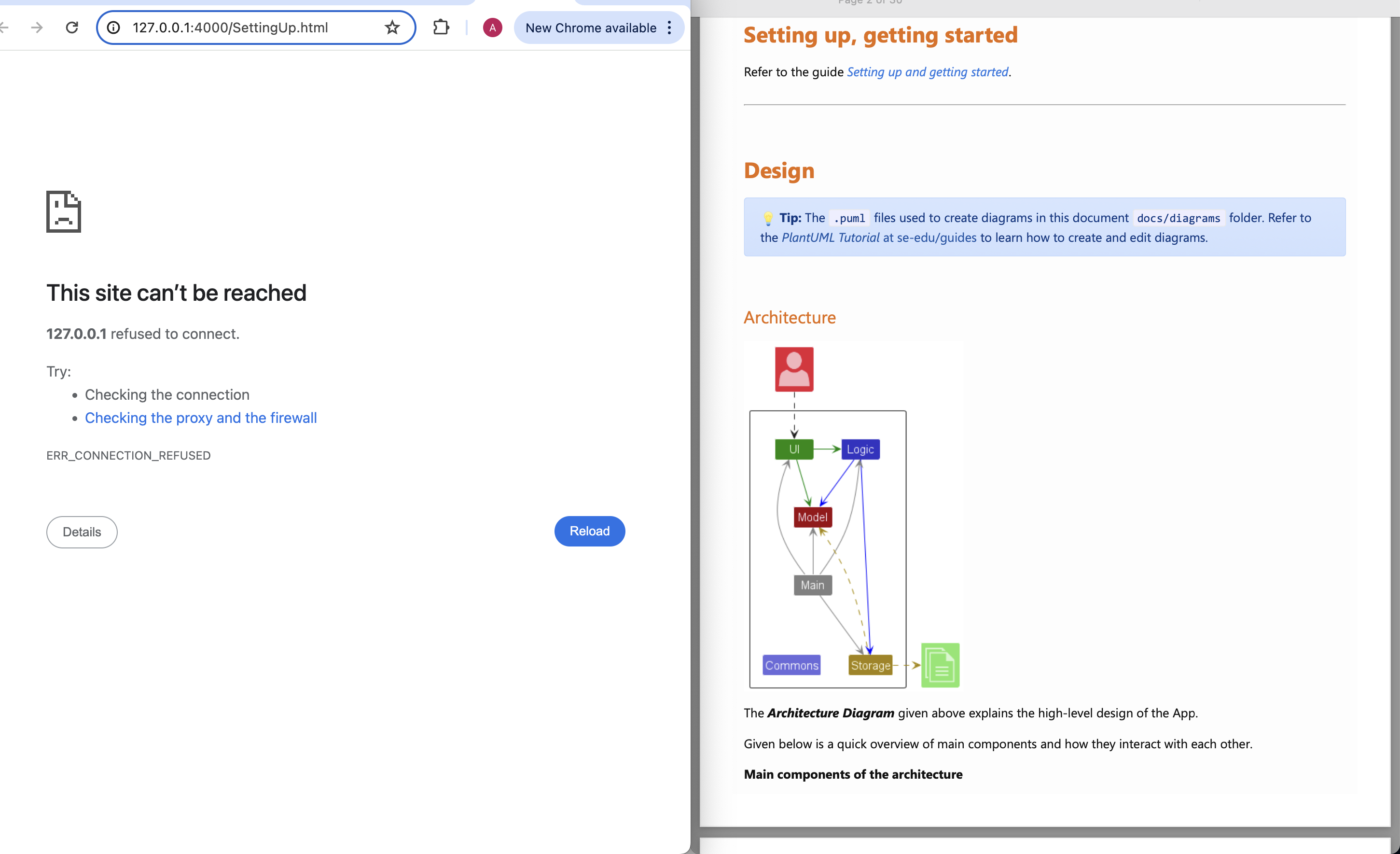Open the Extensions puzzle icon

441,27
